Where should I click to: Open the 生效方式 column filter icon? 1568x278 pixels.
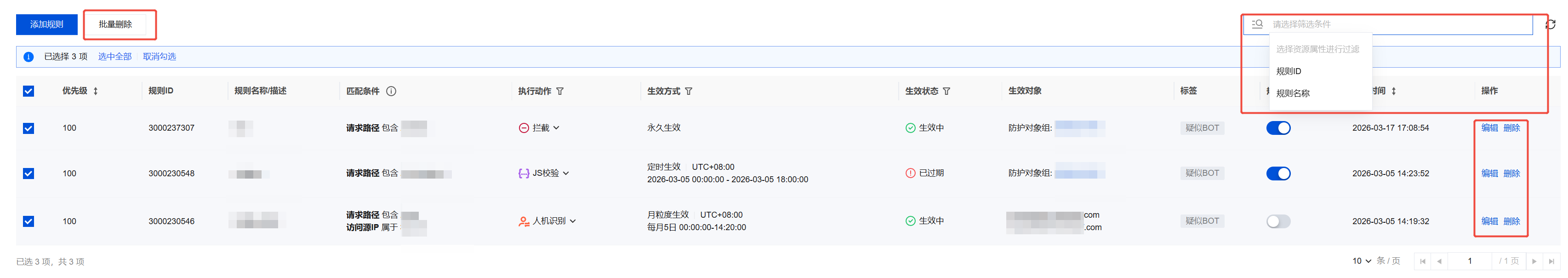pos(689,91)
